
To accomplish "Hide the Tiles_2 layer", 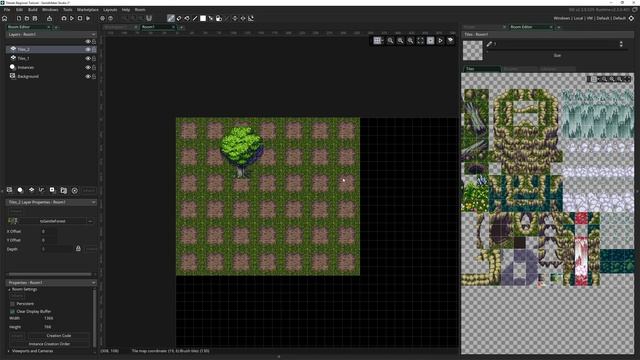I will tap(88, 49).
